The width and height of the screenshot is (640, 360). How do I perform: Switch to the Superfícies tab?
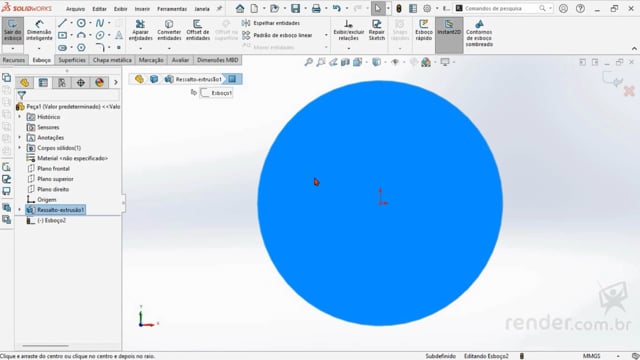(72, 60)
